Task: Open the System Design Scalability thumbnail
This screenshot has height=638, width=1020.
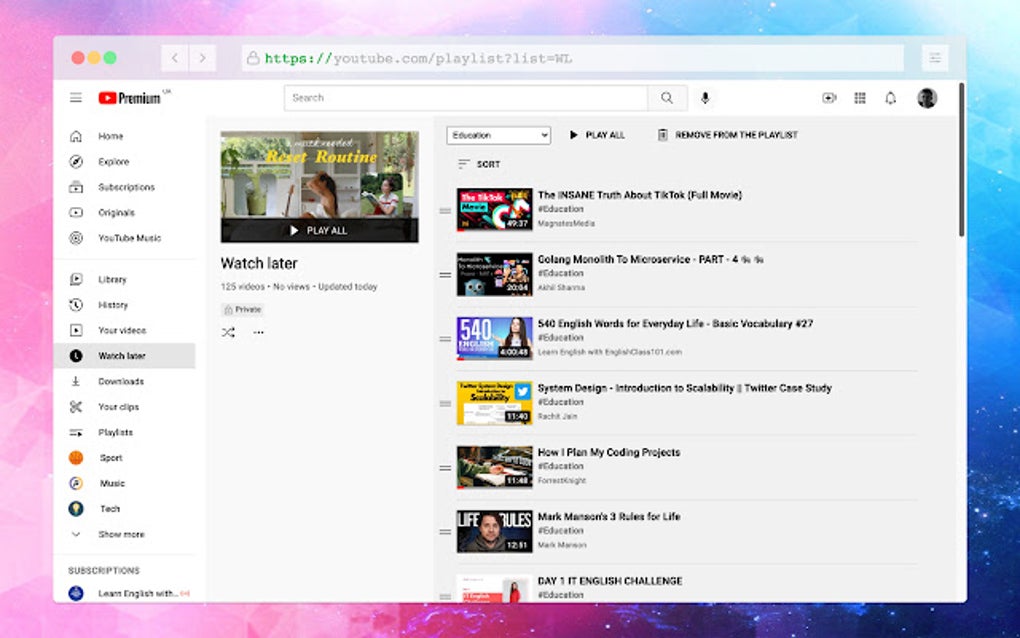Action: 494,403
